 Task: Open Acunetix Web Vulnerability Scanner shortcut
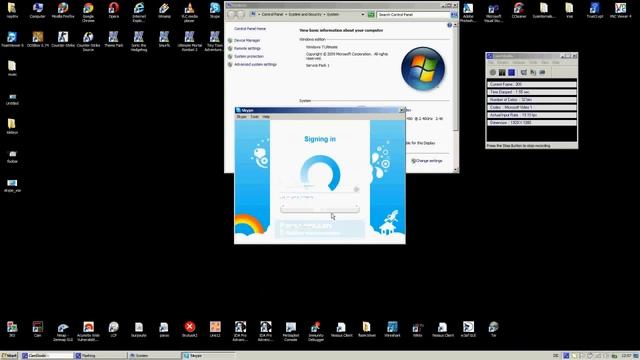[88, 331]
